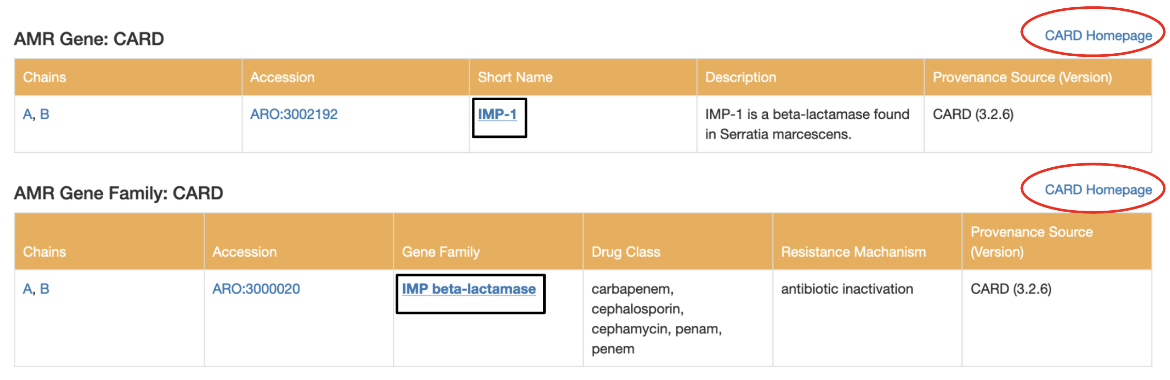Select chain A in the AMR Gene table

coord(28,115)
